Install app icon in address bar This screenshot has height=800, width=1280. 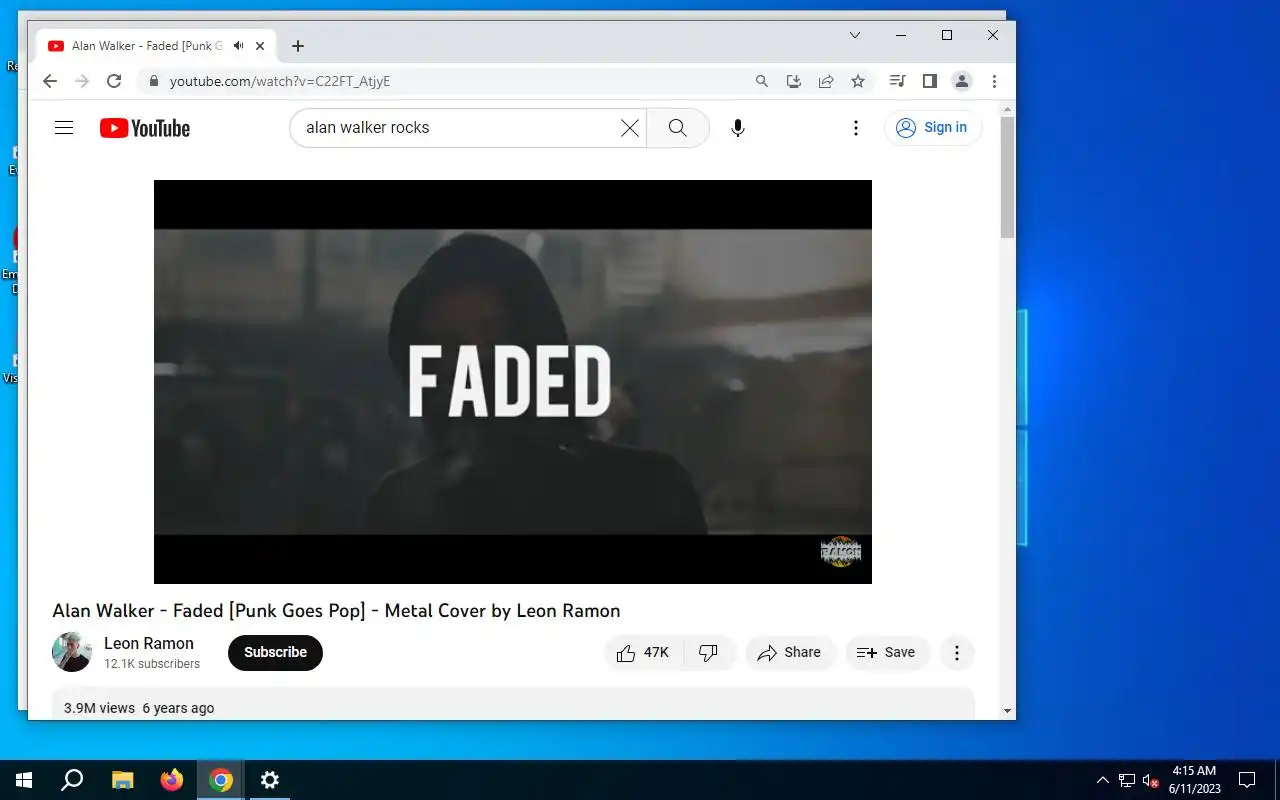click(794, 81)
